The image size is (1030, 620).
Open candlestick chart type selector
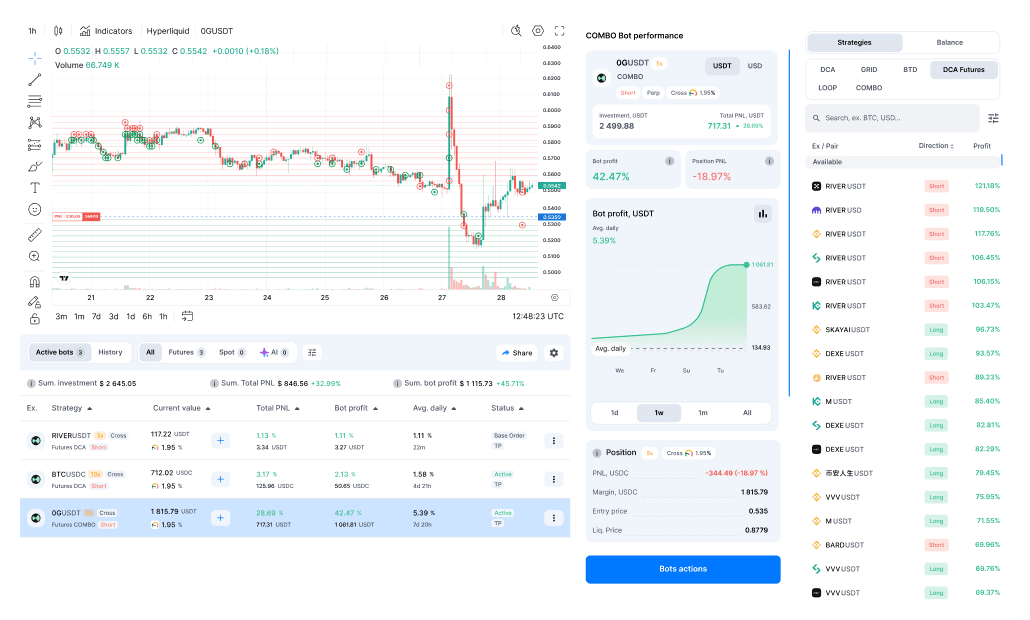(x=58, y=31)
